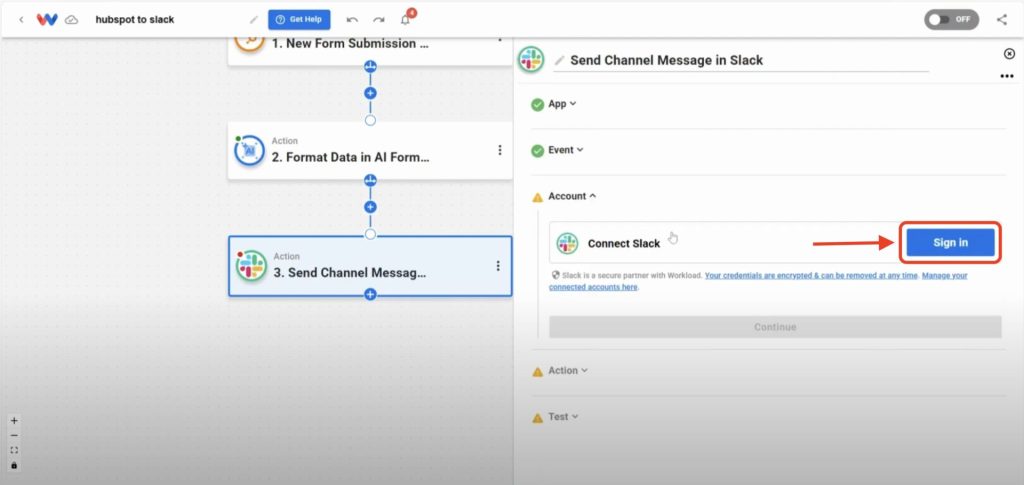Viewport: 1024px width, 485px height.
Task: Add step below Send Channel Message
Action: tap(370, 294)
